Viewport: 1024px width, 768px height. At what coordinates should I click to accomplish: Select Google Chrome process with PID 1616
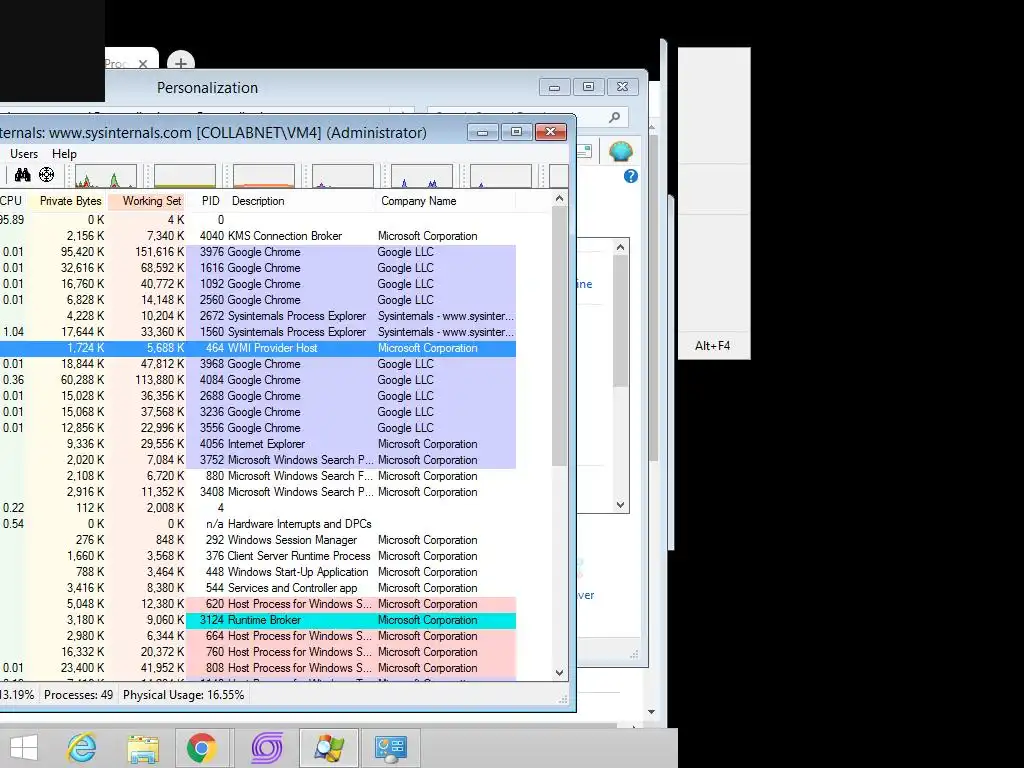258,268
